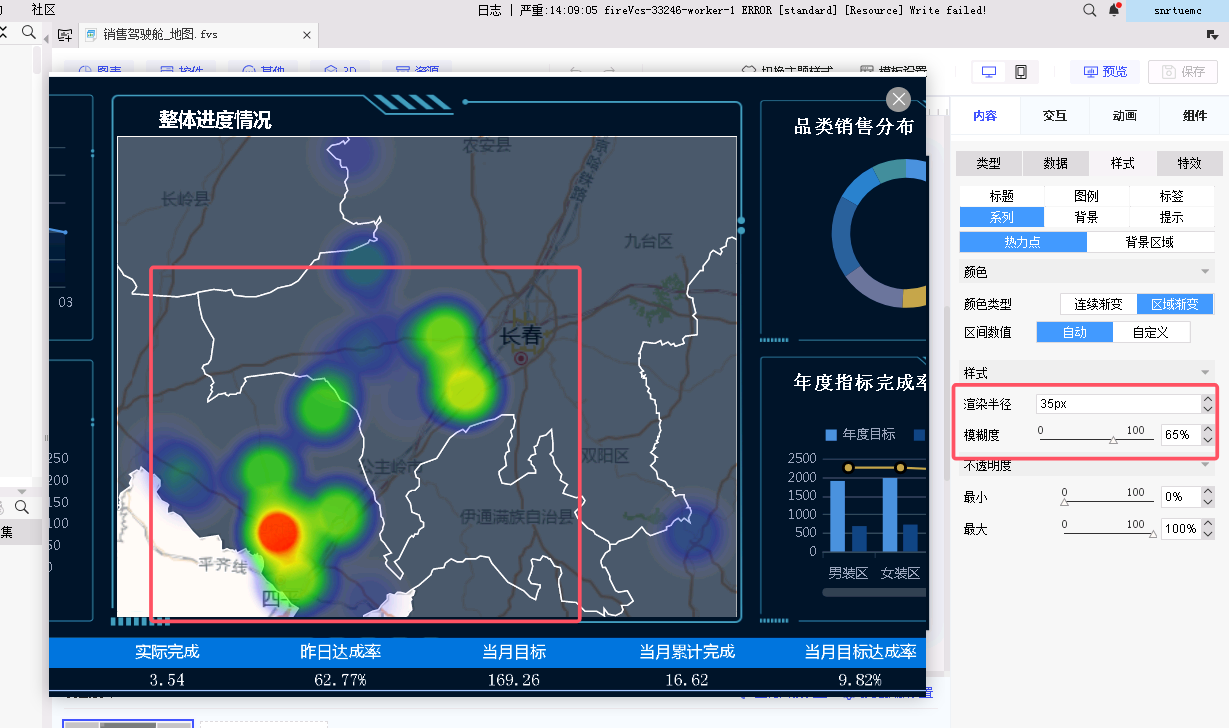Screen dimensions: 1229x728
Task: Select 区域渐变 color type
Action: pos(1174,304)
